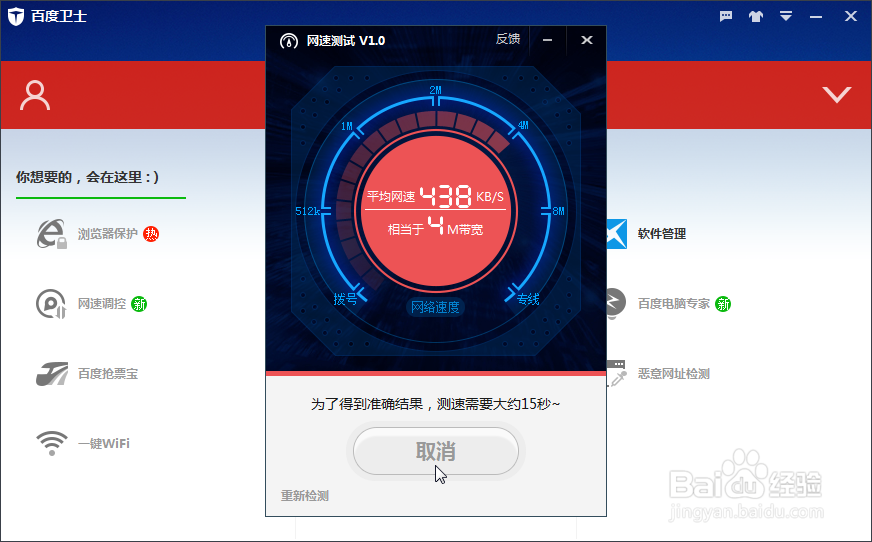Close the speed test window
Screen dimensions: 872x542
[x=587, y=40]
